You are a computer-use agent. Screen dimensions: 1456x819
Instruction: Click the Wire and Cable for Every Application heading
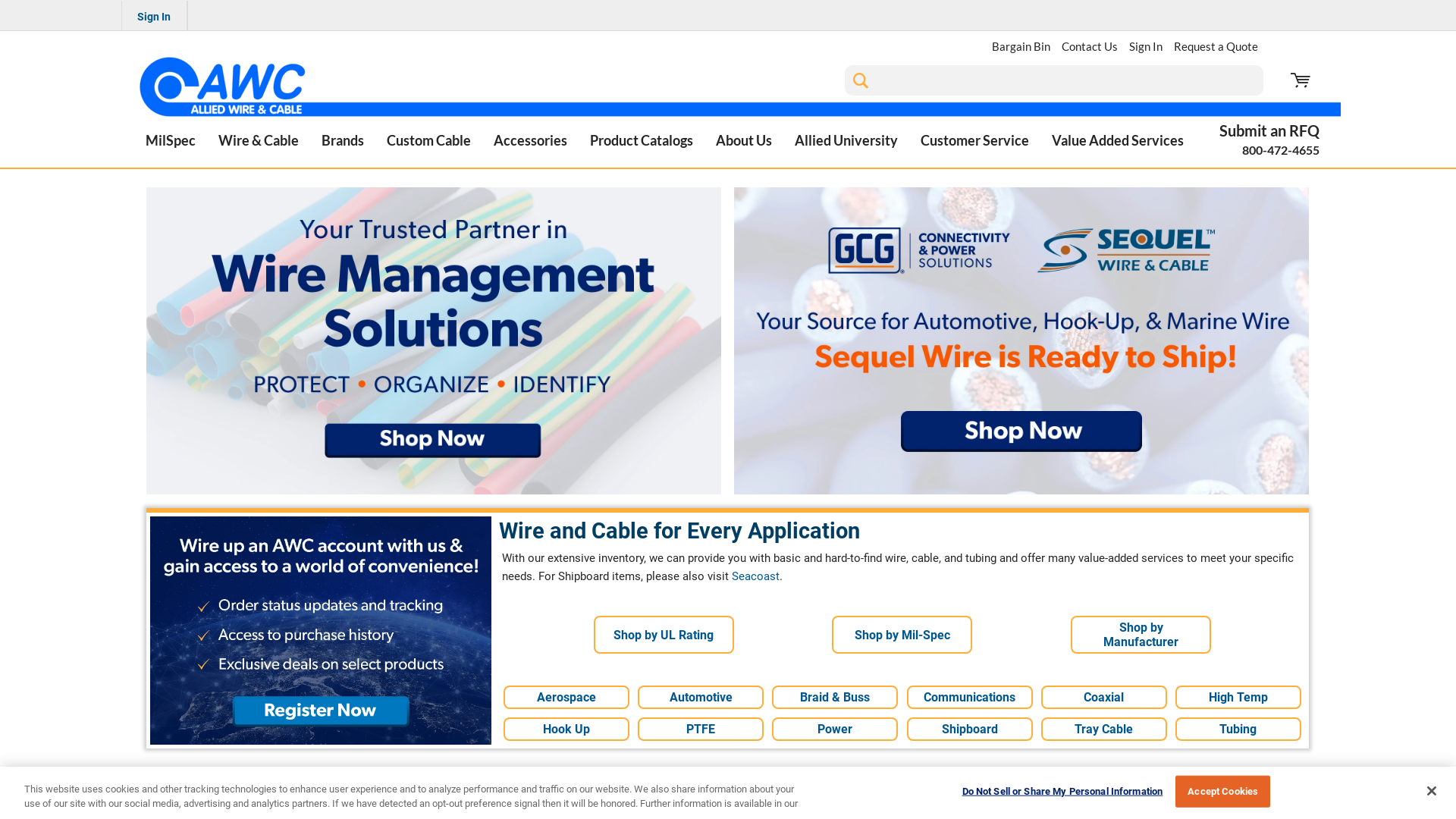coord(679,531)
